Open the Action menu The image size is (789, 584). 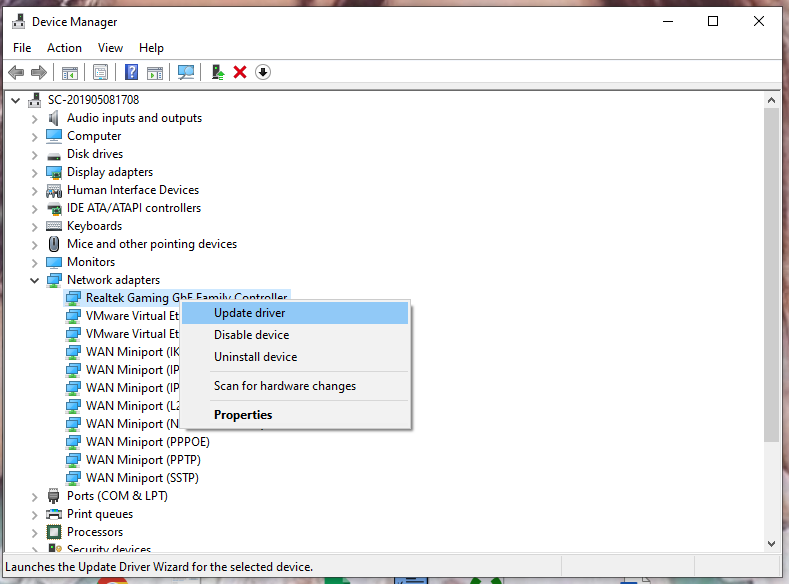pos(64,48)
